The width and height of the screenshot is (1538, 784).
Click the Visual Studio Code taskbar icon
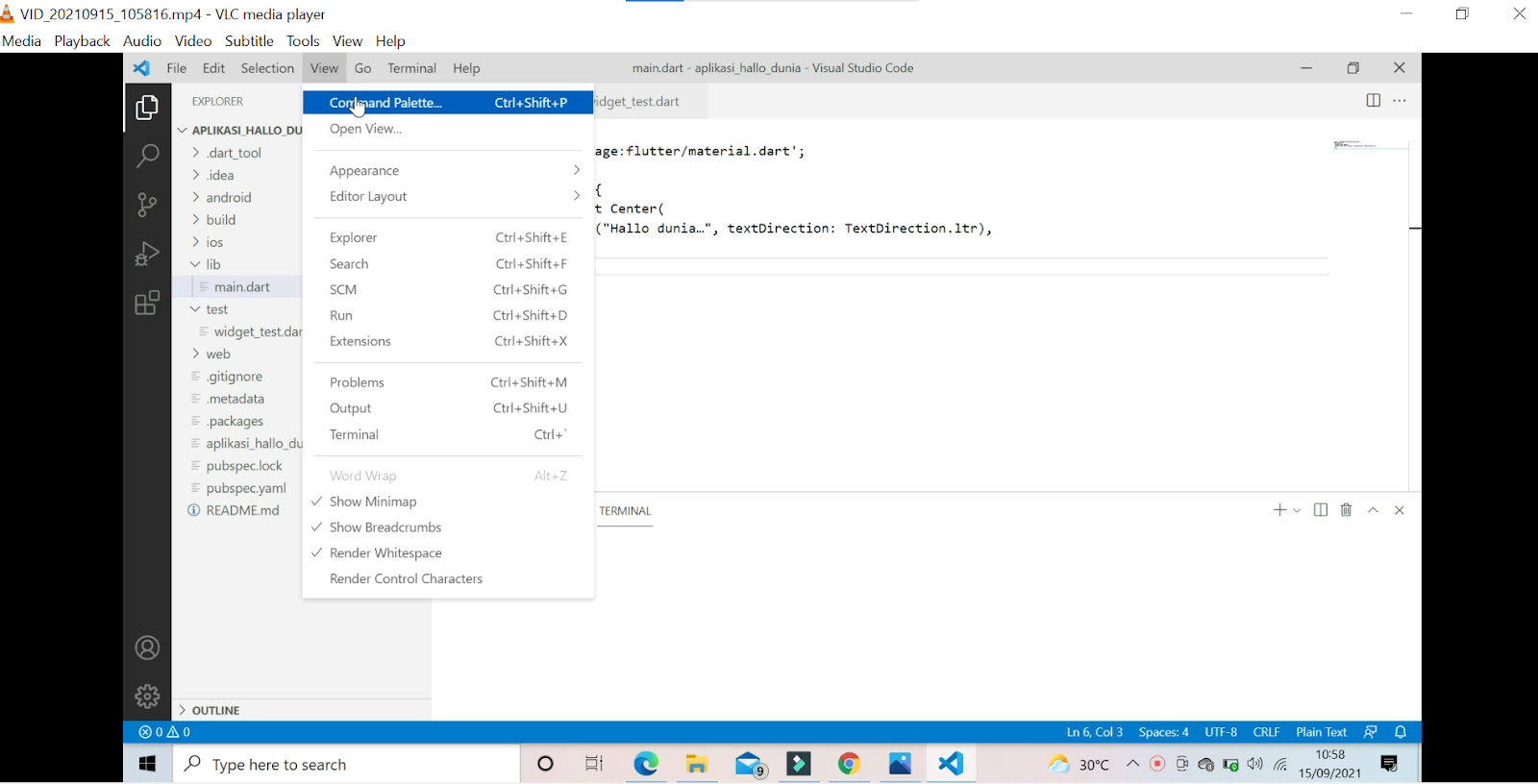(x=951, y=764)
